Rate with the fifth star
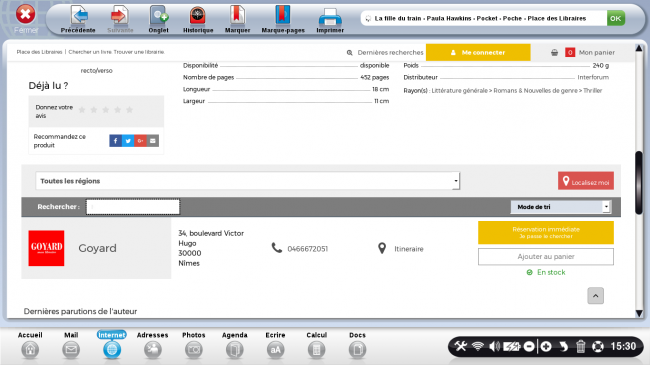 (x=130, y=110)
